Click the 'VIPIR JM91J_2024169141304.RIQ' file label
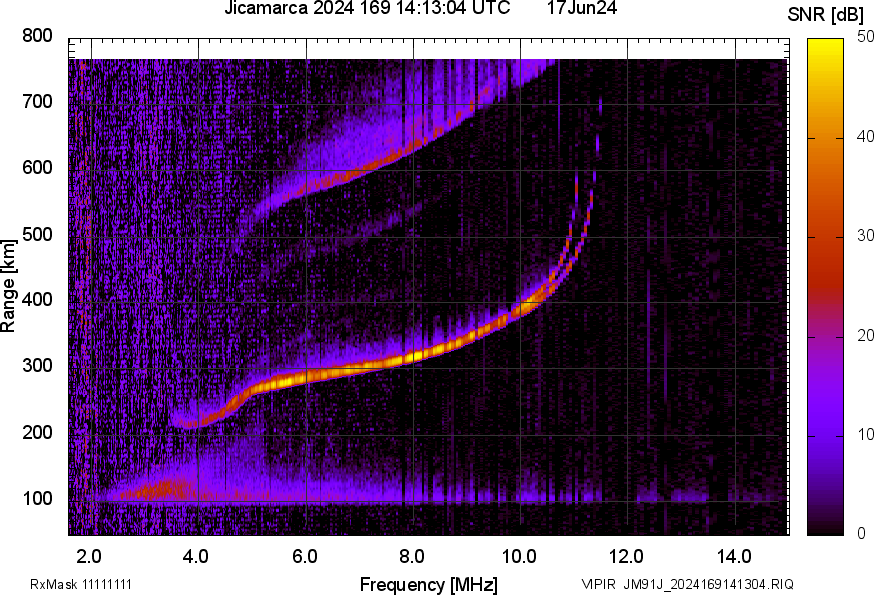874x595 pixels. click(687, 584)
